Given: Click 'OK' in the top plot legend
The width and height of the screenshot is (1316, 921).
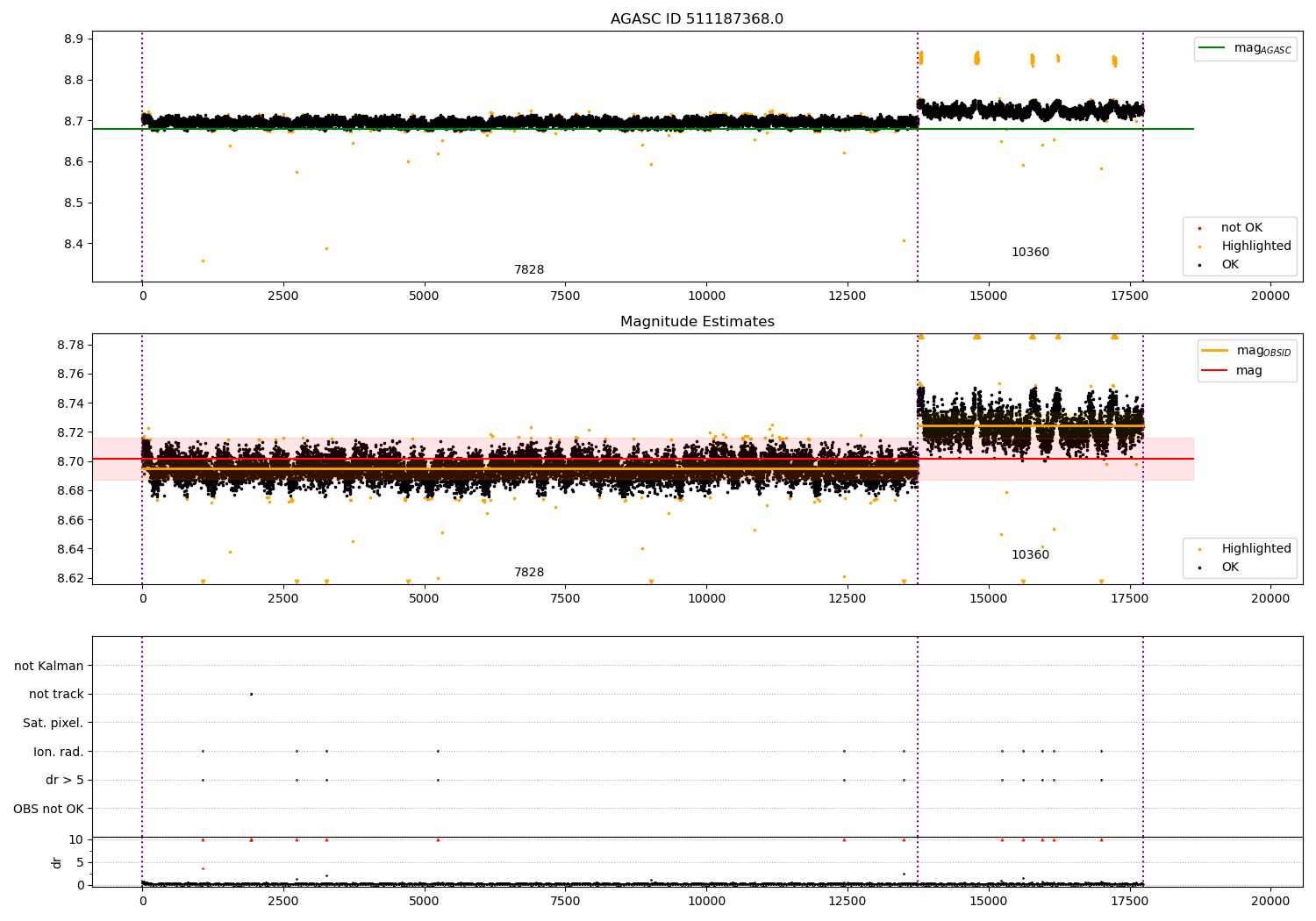Looking at the screenshot, I should (x=1219, y=265).
